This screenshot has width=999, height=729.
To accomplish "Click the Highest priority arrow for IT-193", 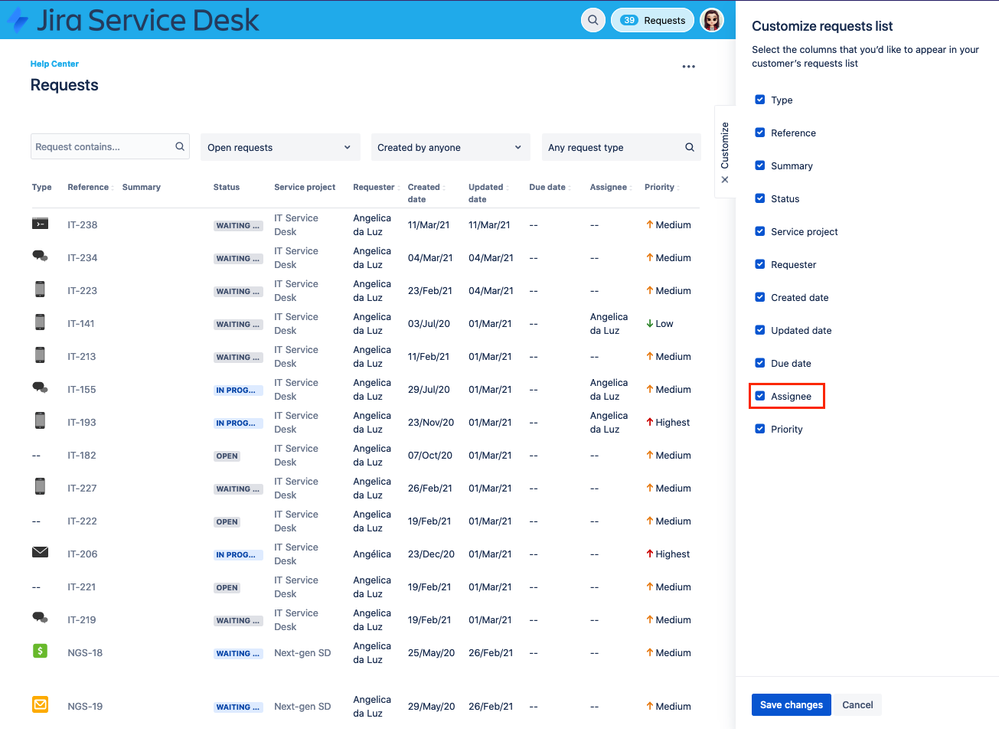I will click(650, 422).
